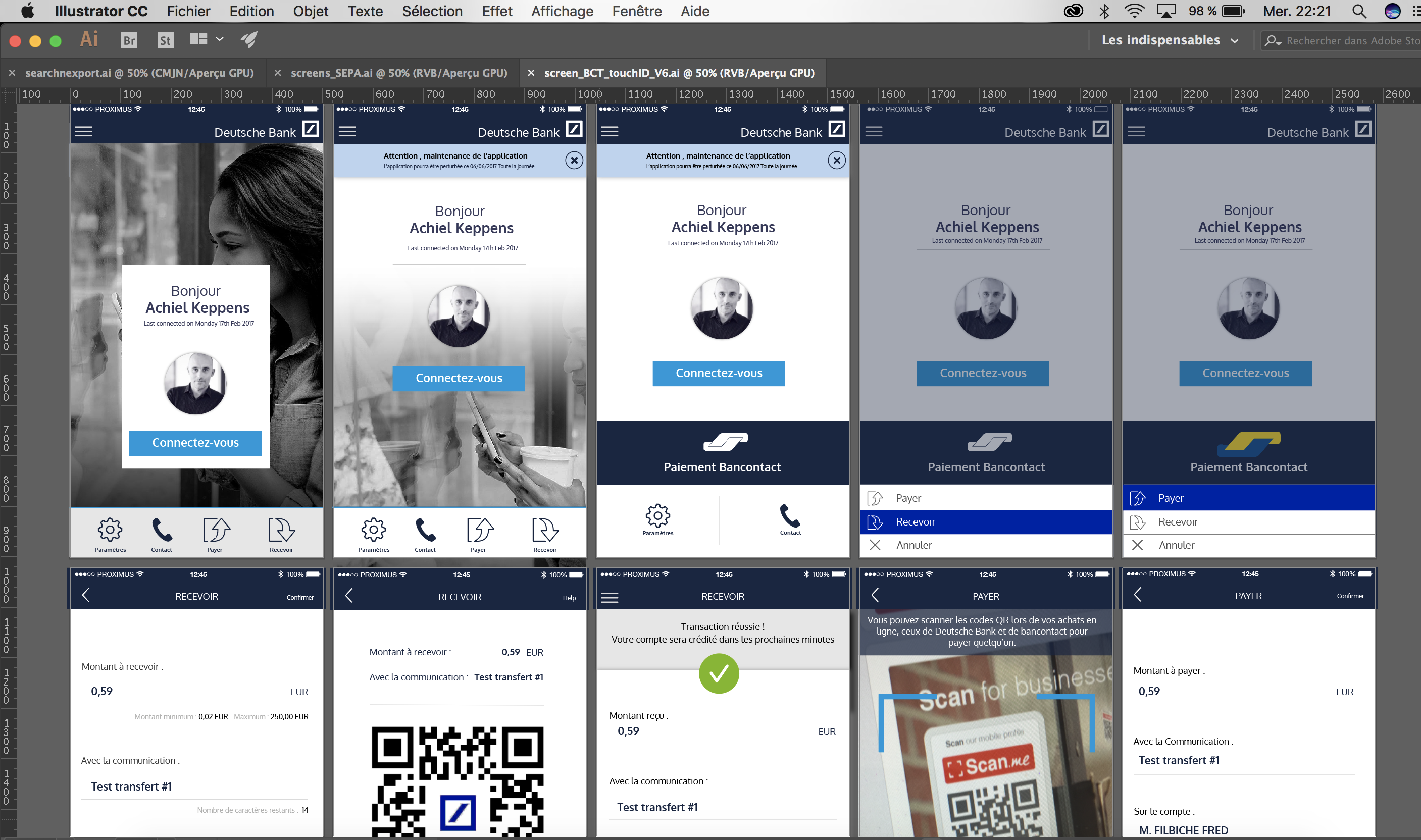Open the Apple menu
1421x840 pixels.
coord(27,11)
